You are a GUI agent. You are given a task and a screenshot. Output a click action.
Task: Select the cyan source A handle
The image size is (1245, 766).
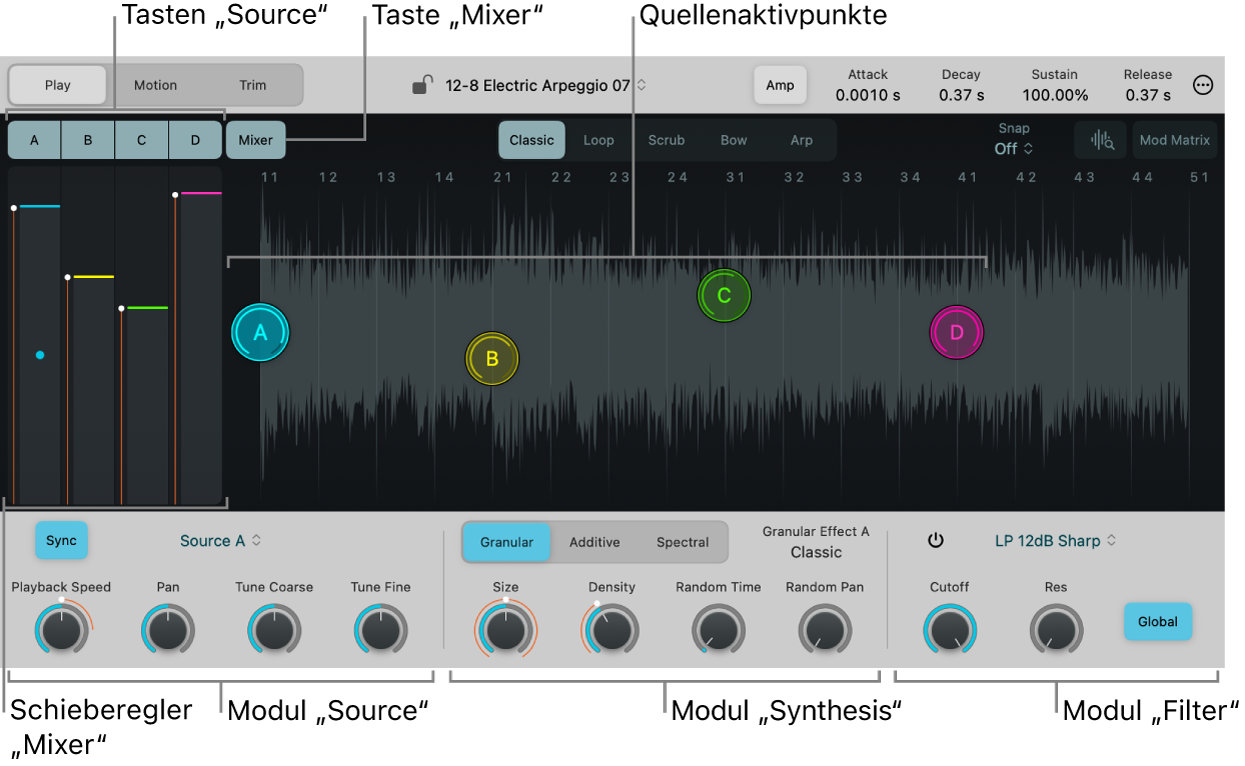(x=260, y=333)
